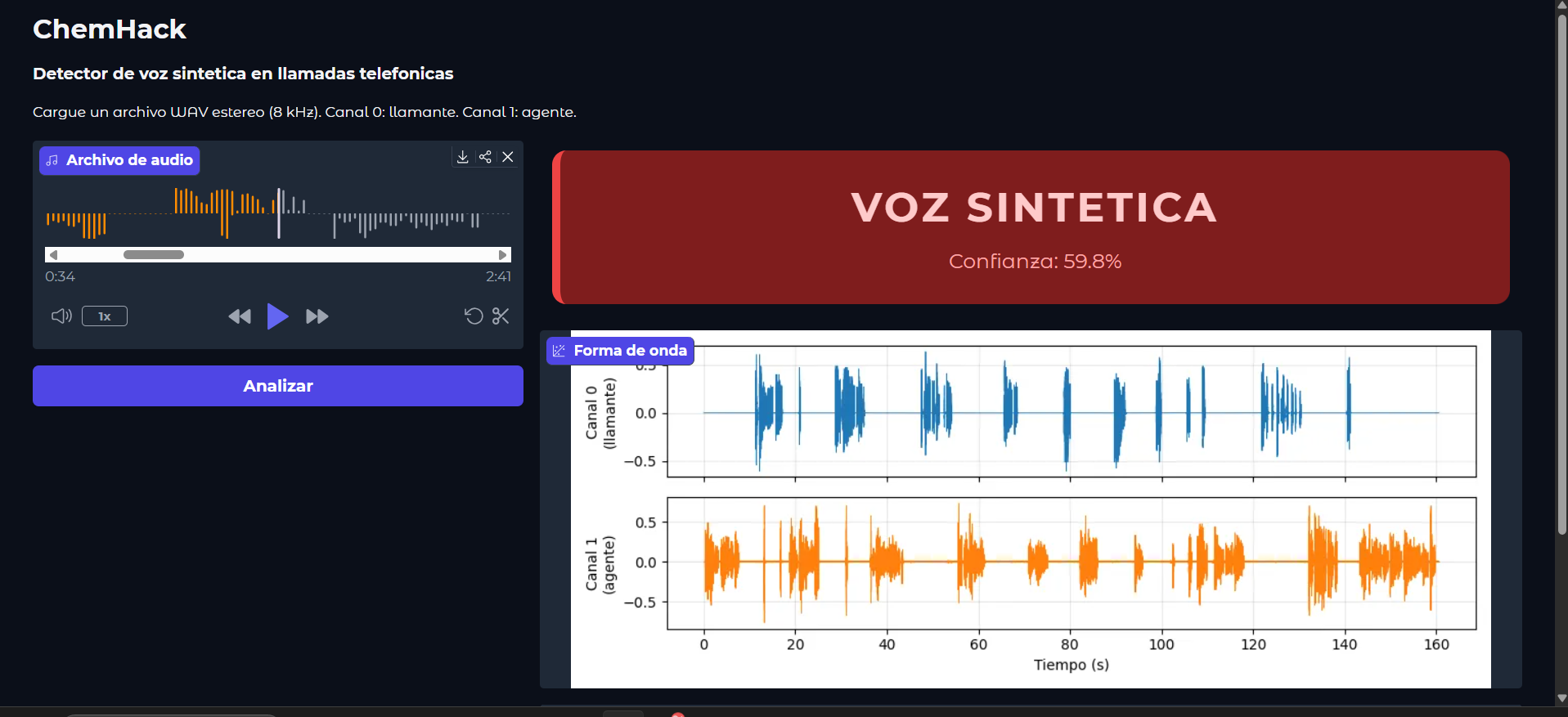
Task: Click the Archivo de audio label
Action: 119,160
